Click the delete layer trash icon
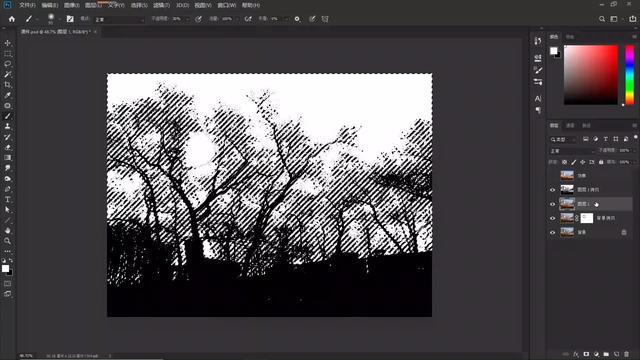The height and width of the screenshot is (360, 640). [626, 354]
